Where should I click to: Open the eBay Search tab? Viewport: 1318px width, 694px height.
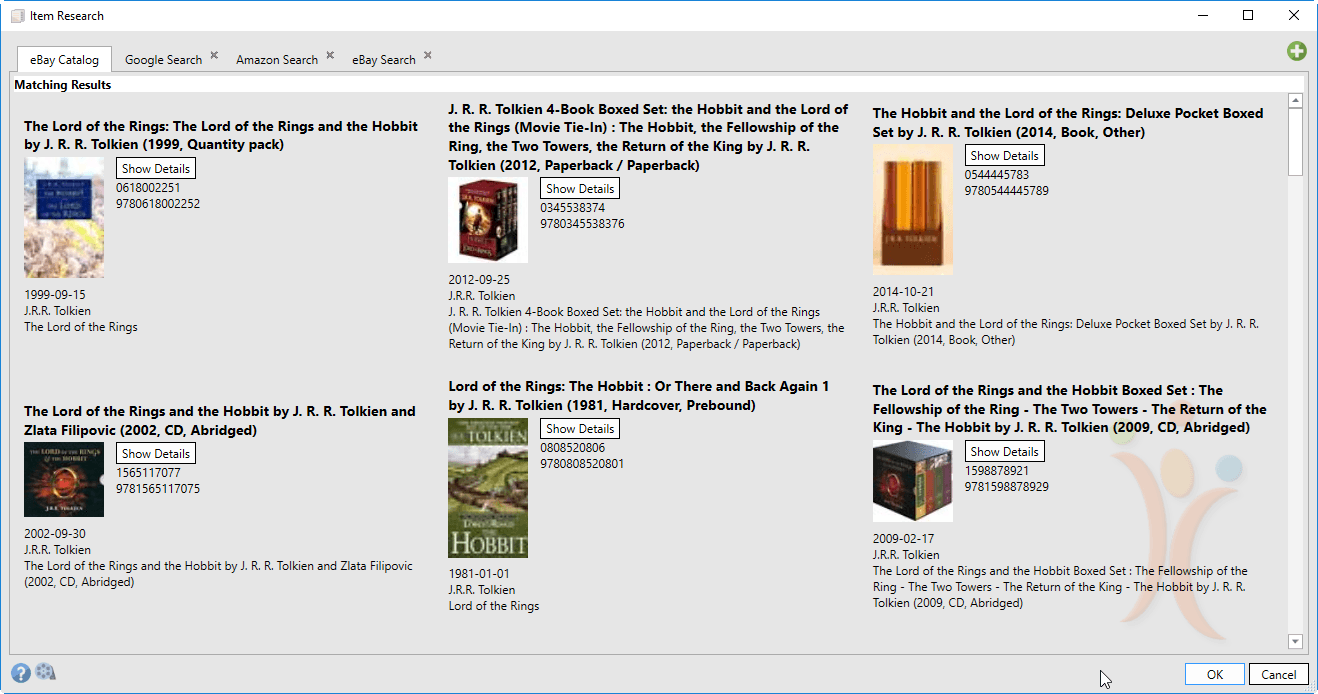coord(383,60)
